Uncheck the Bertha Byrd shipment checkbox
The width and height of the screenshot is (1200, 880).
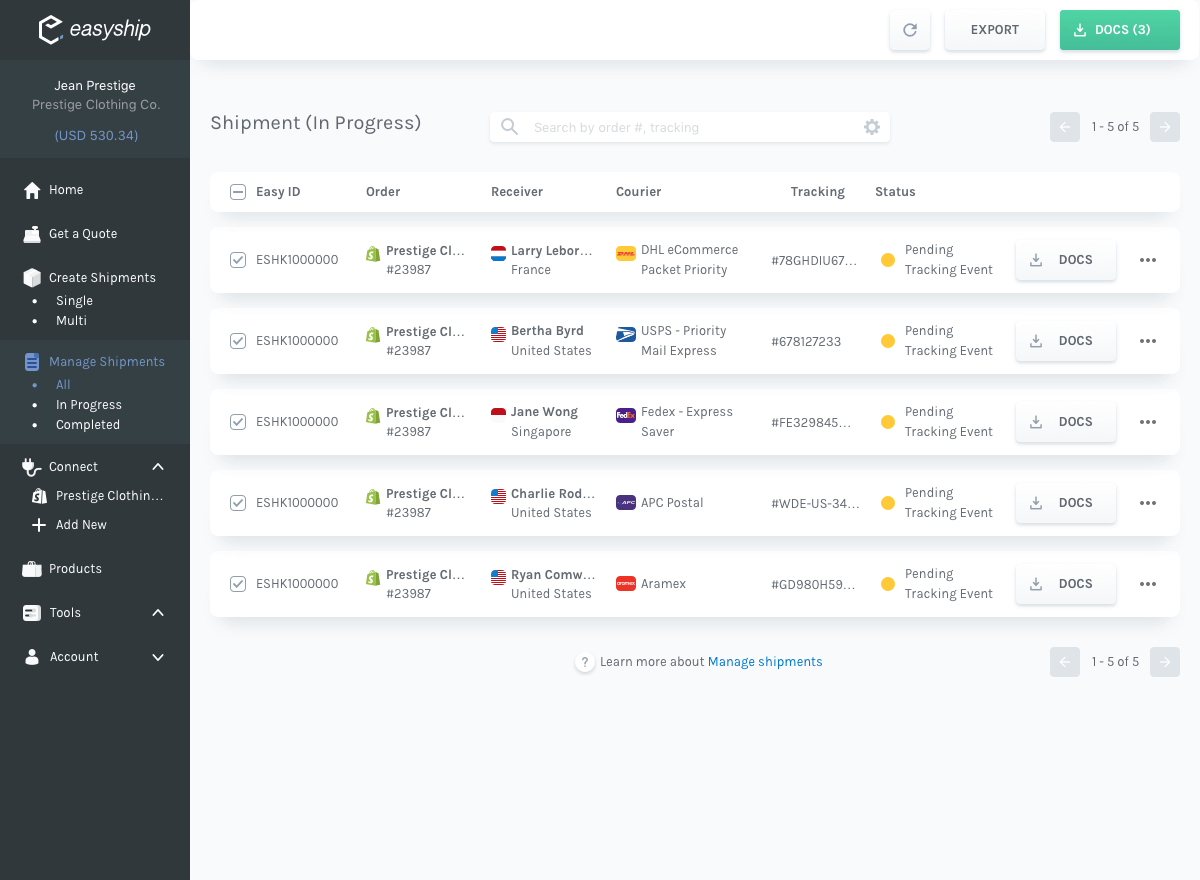point(238,341)
